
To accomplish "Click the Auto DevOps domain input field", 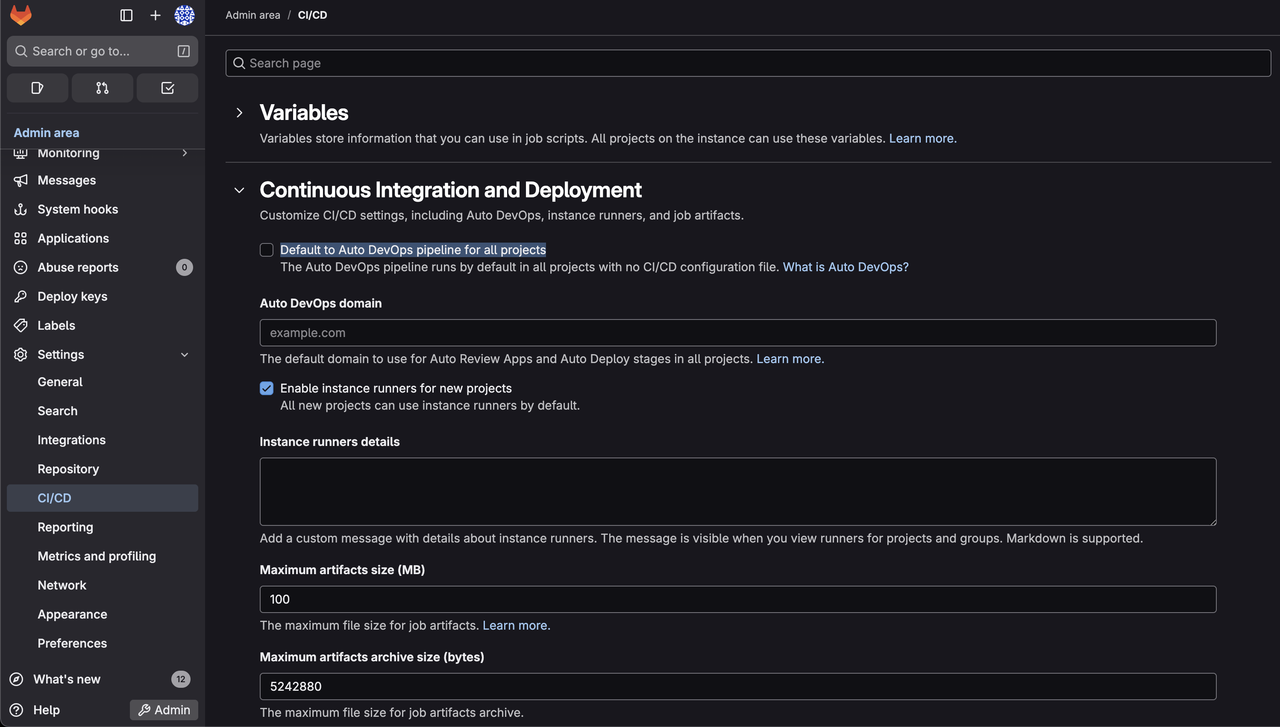I will tap(737, 333).
